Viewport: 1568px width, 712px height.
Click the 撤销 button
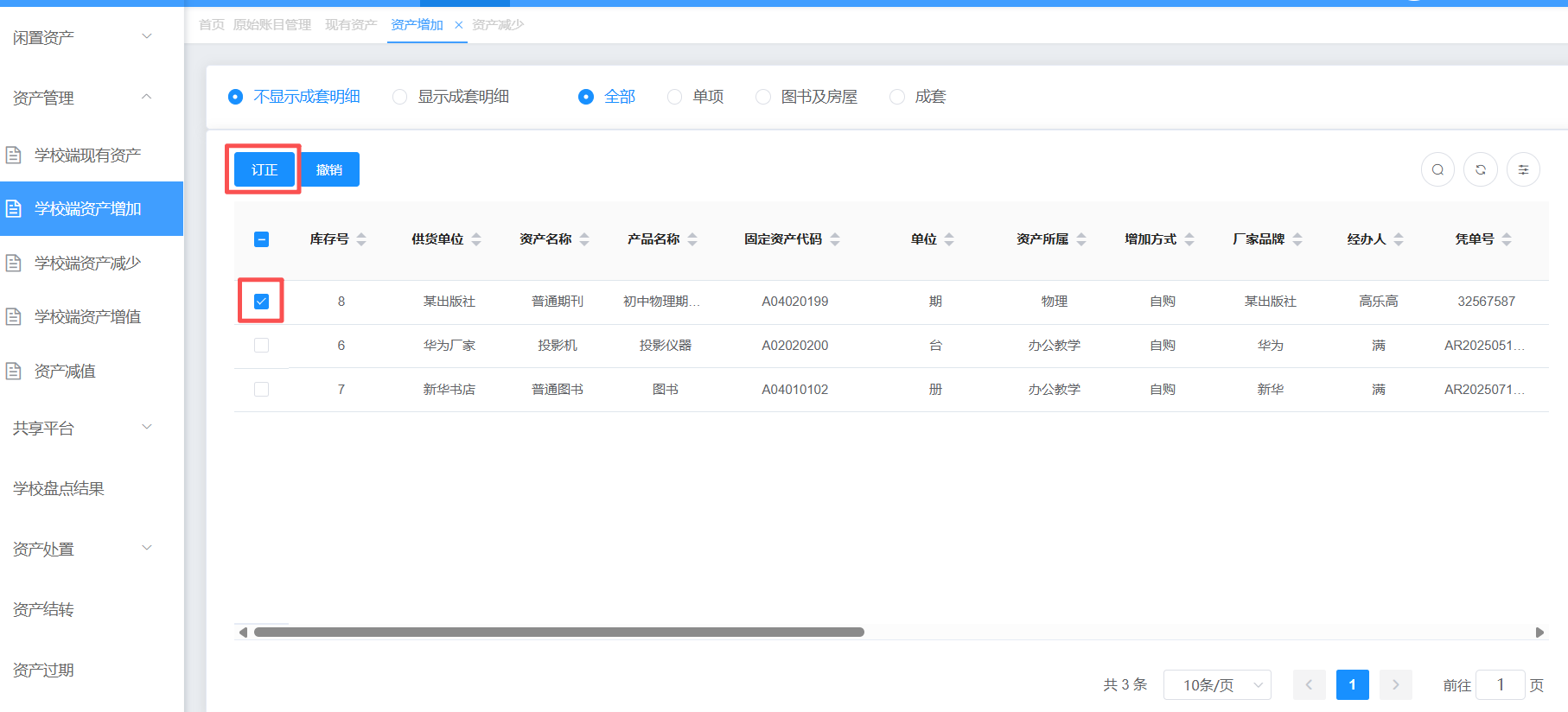pyautogui.click(x=329, y=169)
